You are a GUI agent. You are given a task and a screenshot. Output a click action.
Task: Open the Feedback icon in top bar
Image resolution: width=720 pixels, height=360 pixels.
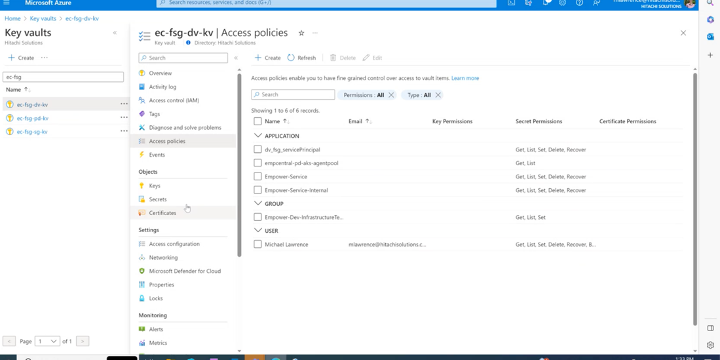pyautogui.click(x=596, y=3)
